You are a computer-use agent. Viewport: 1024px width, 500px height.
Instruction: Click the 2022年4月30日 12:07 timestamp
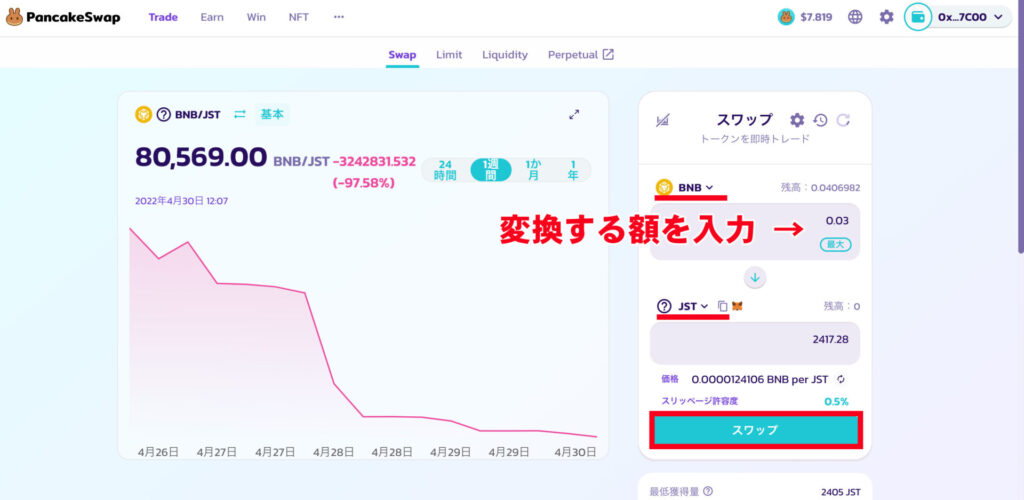tap(182, 201)
